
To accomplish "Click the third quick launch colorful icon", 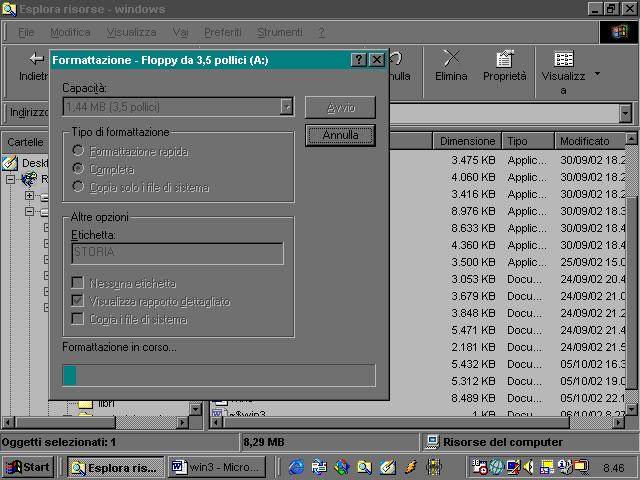I will pos(342,467).
